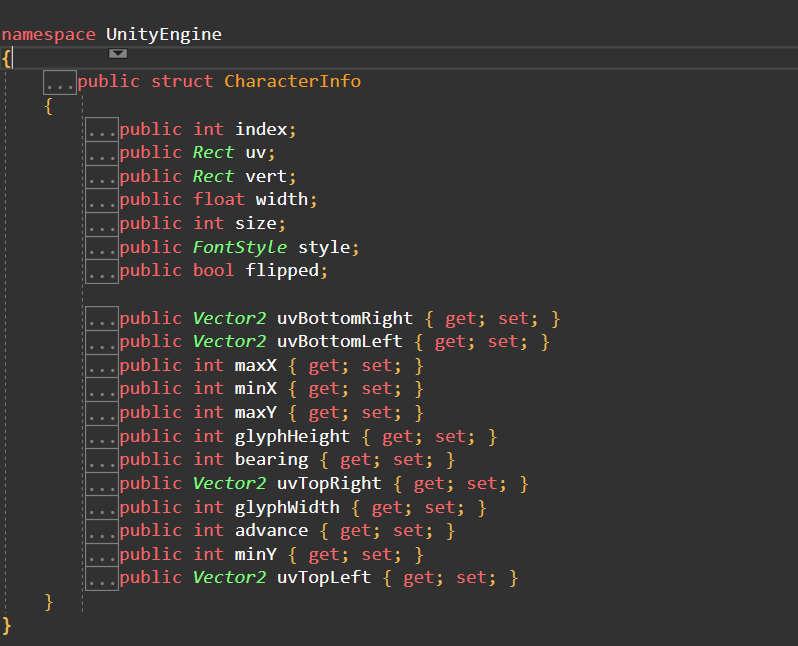Image resolution: width=798 pixels, height=646 pixels.
Task: Click the 'UnityEngine' namespace name
Action: [x=164, y=35]
